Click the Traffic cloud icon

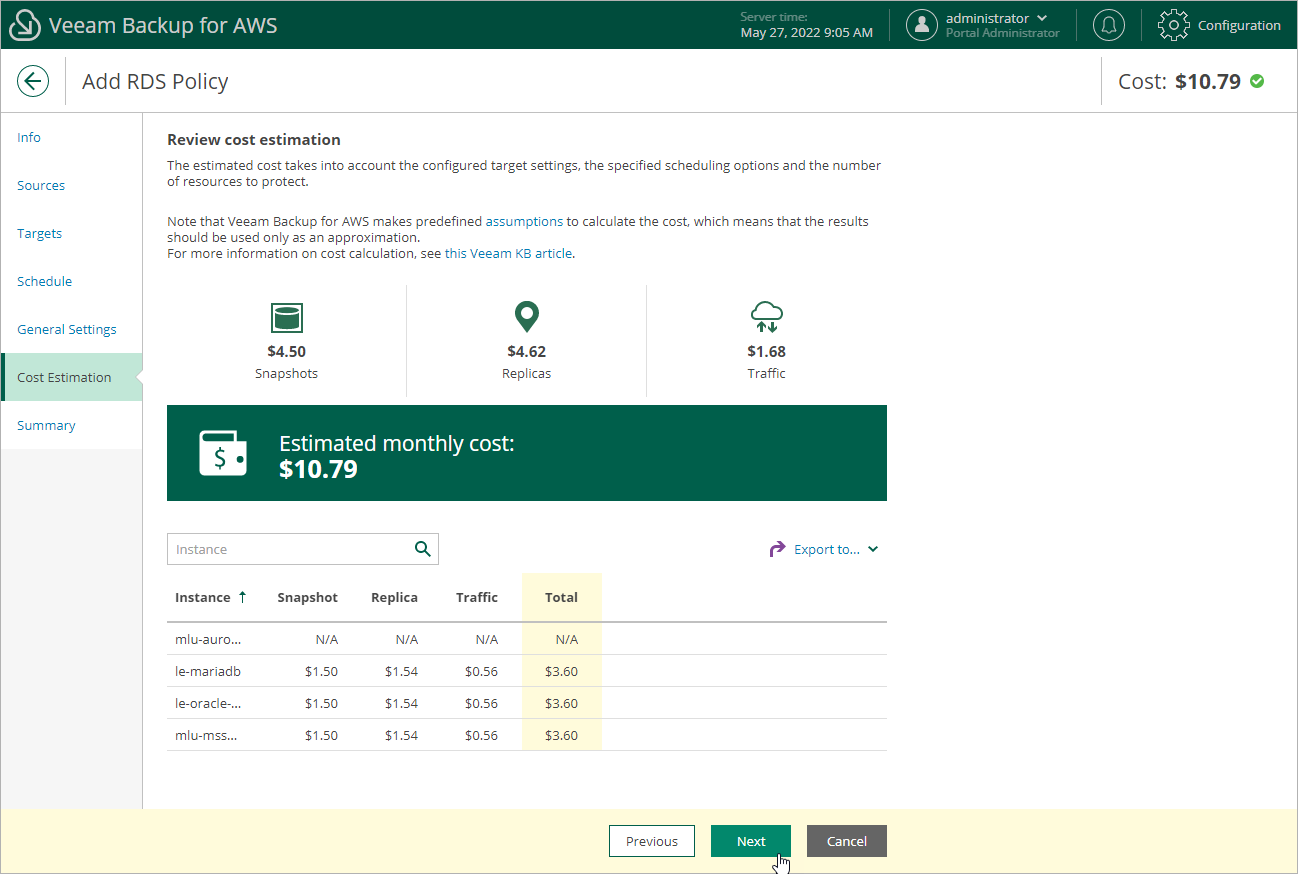pos(766,316)
